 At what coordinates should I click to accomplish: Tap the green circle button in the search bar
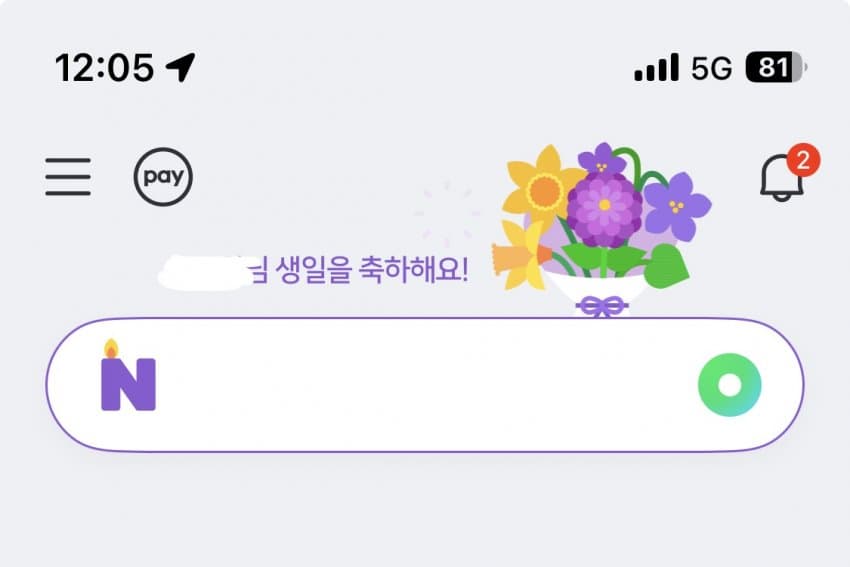(x=729, y=385)
